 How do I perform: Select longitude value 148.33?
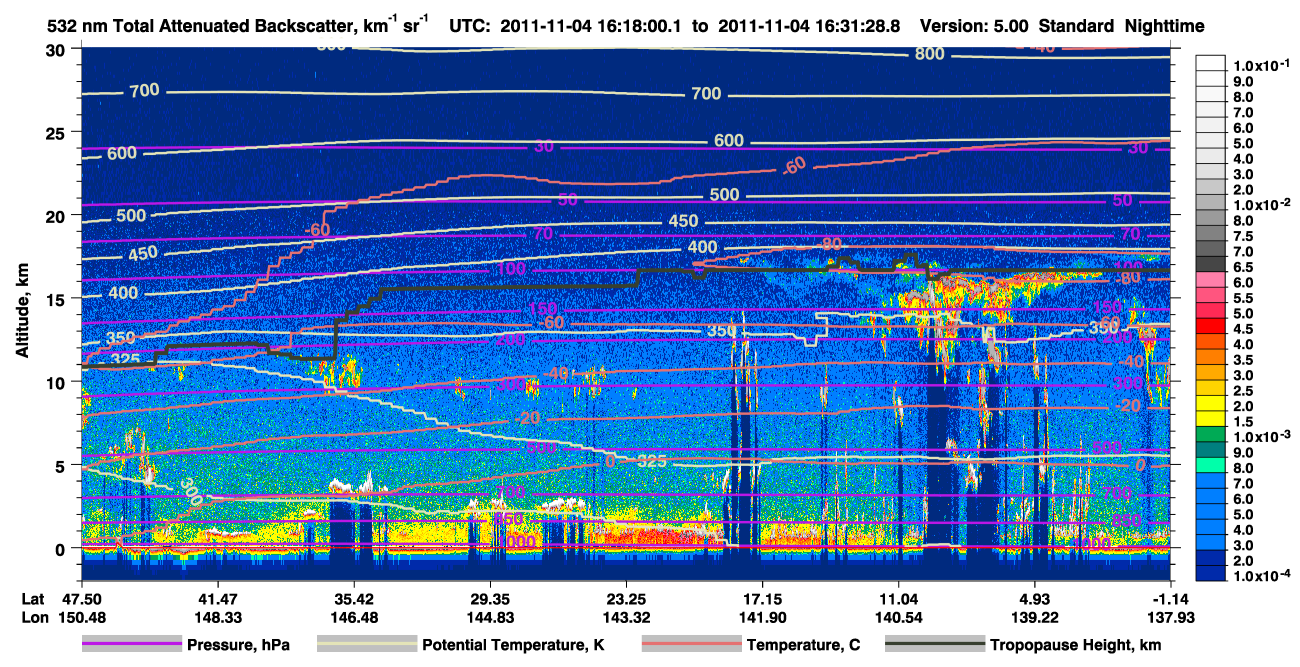[x=218, y=617]
